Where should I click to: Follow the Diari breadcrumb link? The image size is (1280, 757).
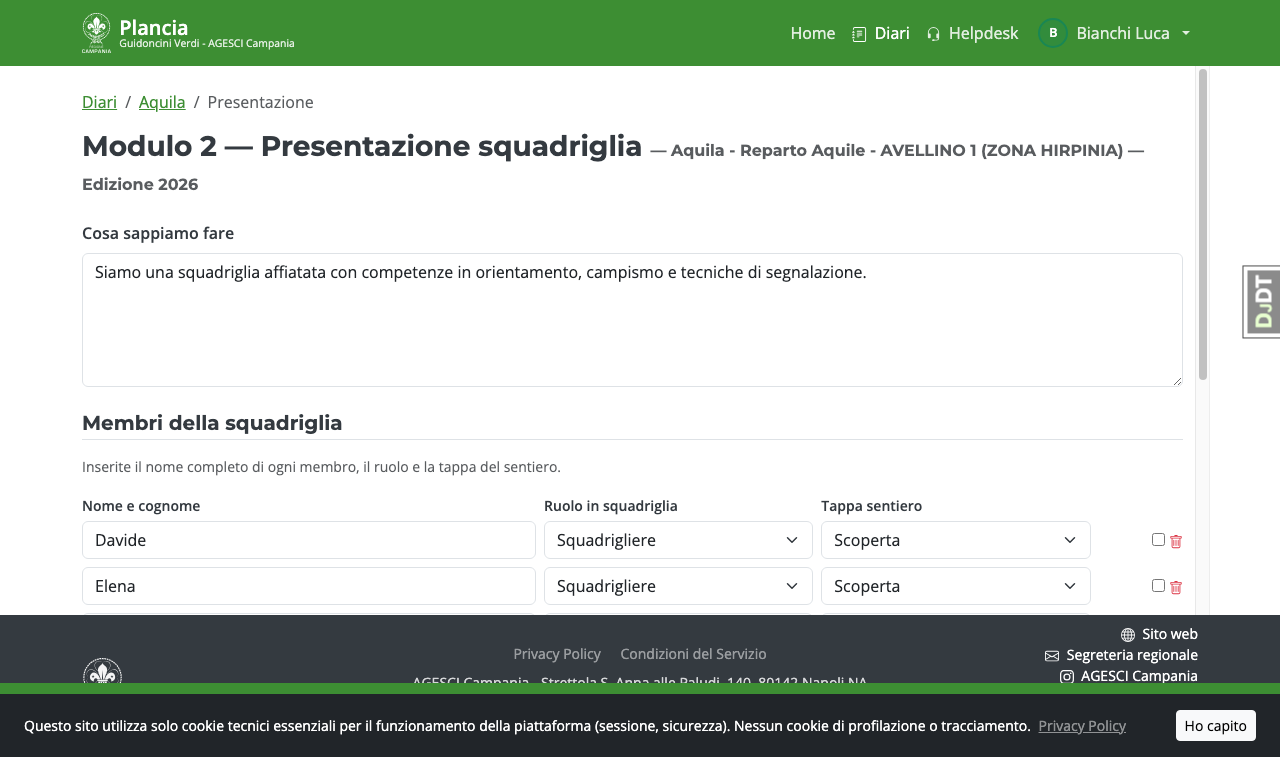pos(99,102)
